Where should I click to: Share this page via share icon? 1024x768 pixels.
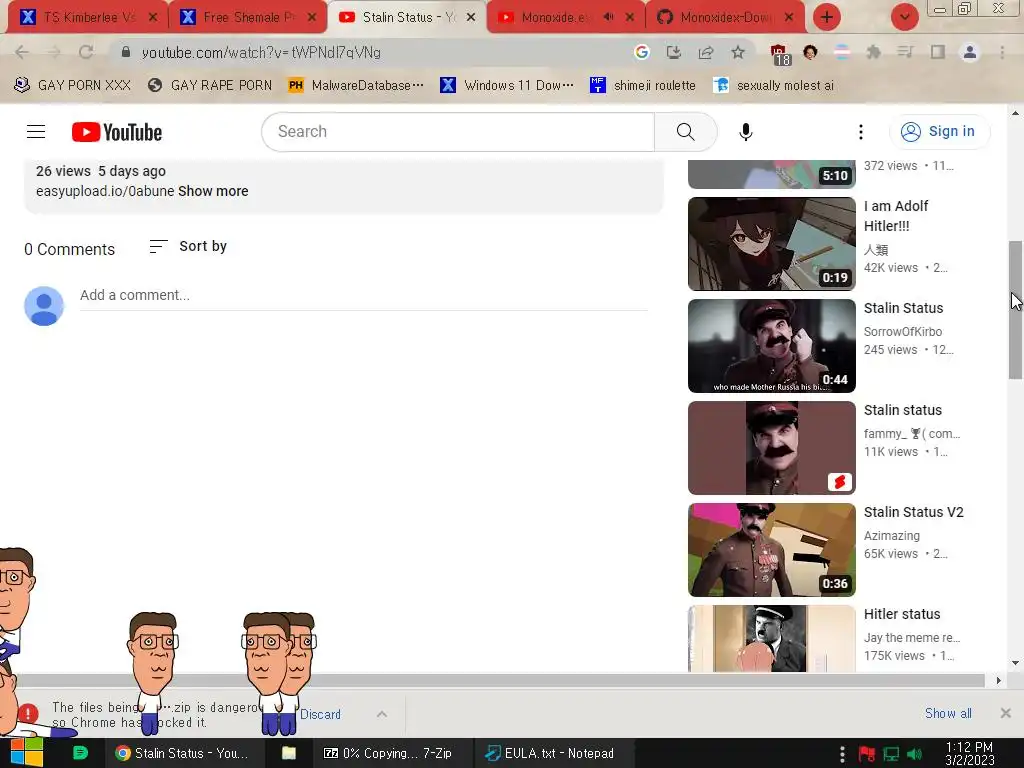pyautogui.click(x=706, y=52)
